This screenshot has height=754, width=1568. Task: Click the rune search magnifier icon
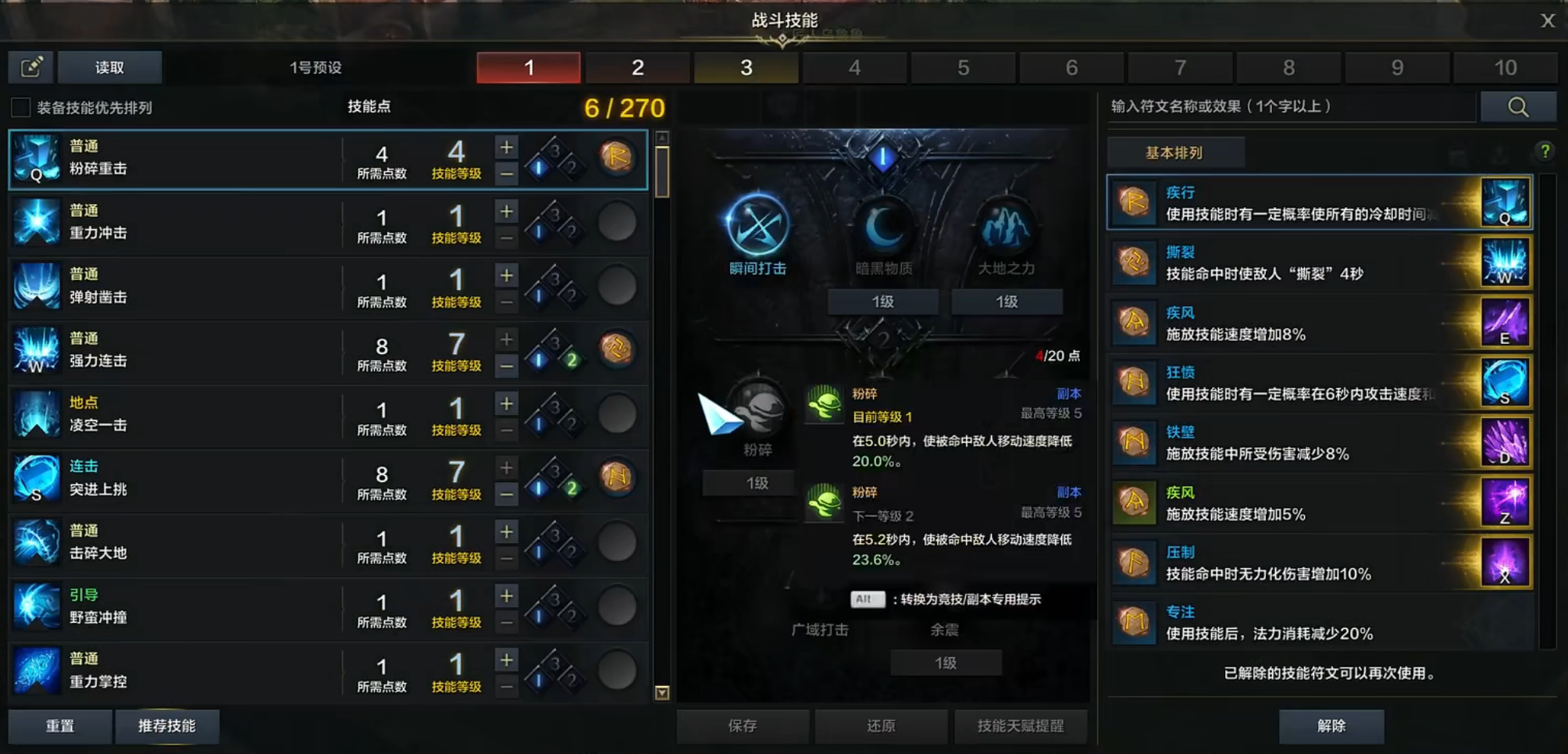click(1518, 107)
